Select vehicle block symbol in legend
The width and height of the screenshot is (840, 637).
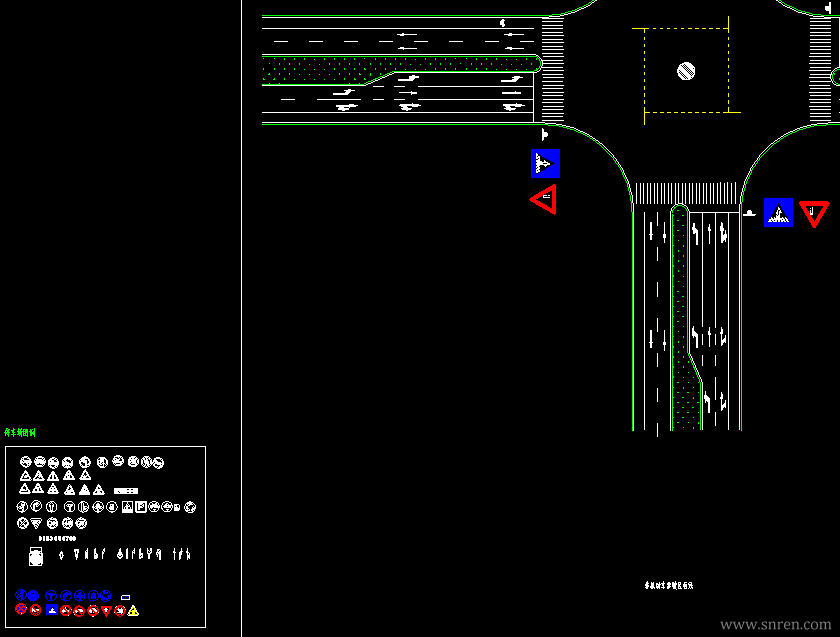click(x=36, y=557)
